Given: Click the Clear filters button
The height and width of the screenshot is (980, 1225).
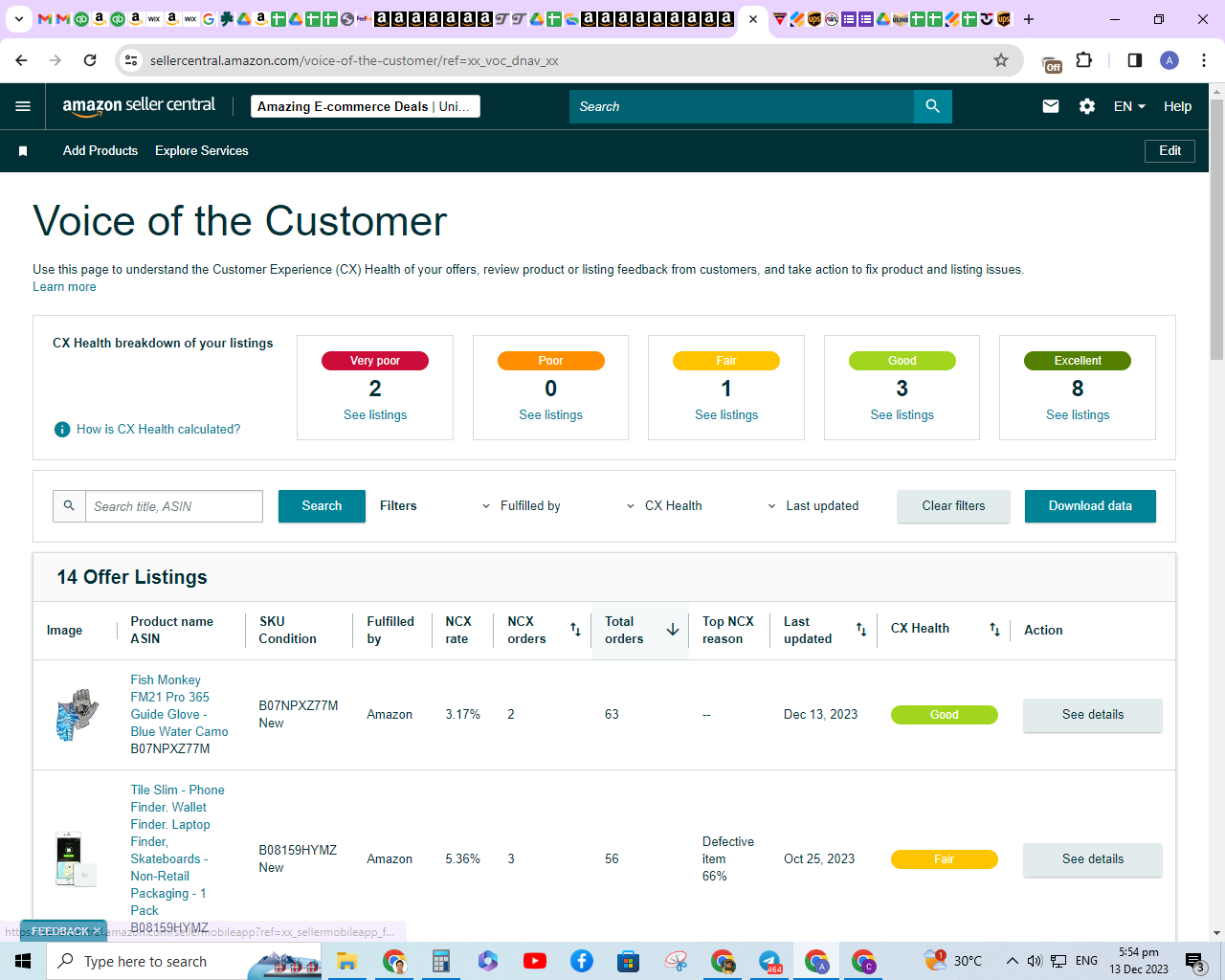Looking at the screenshot, I should (x=953, y=506).
